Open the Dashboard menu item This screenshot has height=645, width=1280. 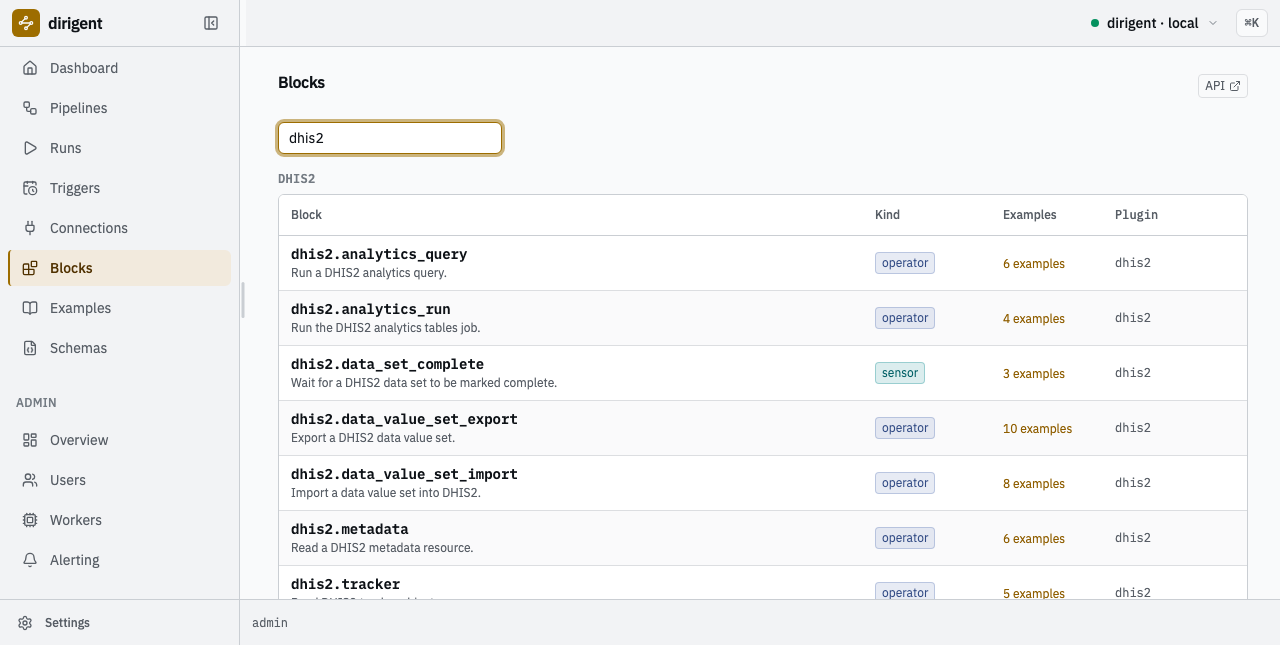point(119,68)
